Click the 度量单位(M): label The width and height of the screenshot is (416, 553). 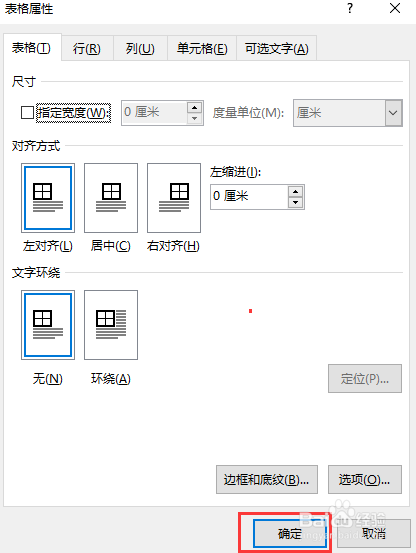248,113
